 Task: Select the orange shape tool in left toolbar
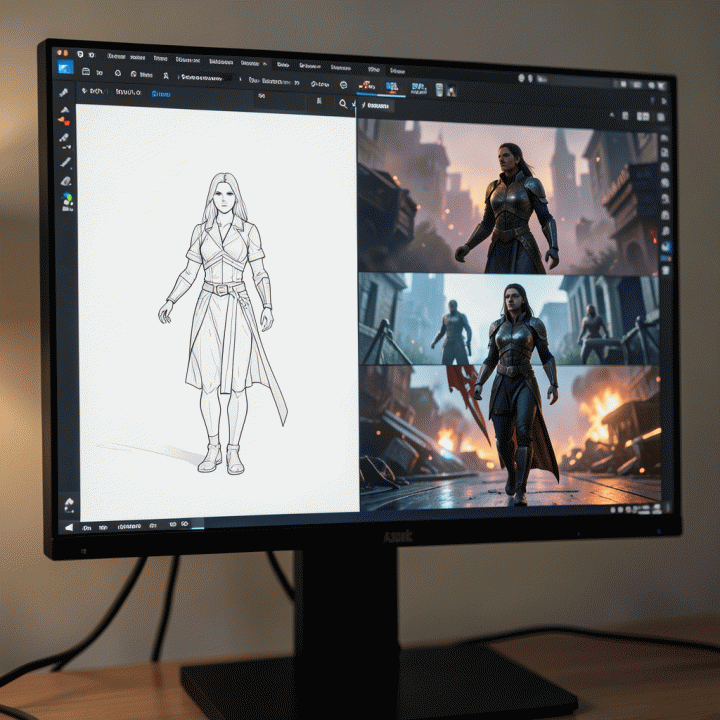coord(64,121)
